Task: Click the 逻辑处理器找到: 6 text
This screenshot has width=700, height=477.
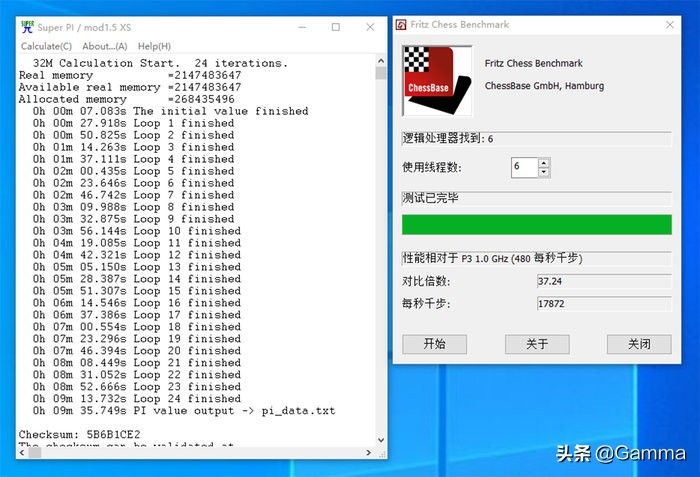Action: pyautogui.click(x=448, y=138)
